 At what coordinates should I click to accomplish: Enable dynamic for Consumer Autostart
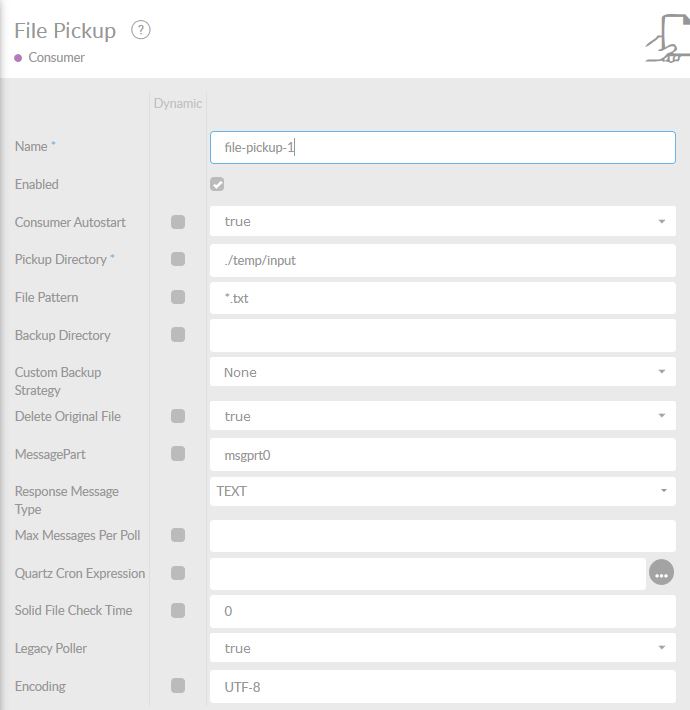click(178, 222)
